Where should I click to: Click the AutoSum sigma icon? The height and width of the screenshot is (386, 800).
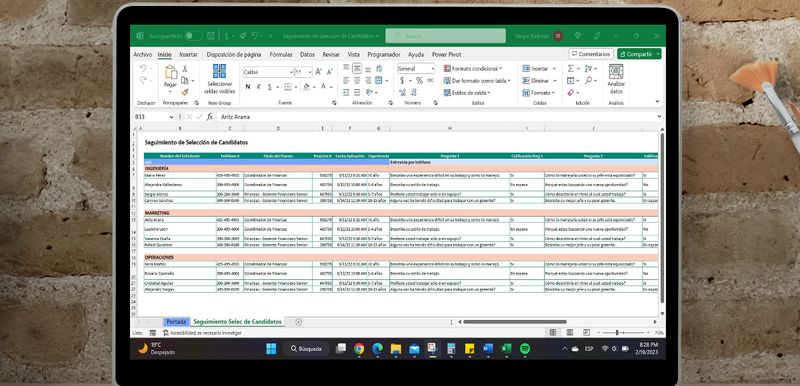(571, 68)
